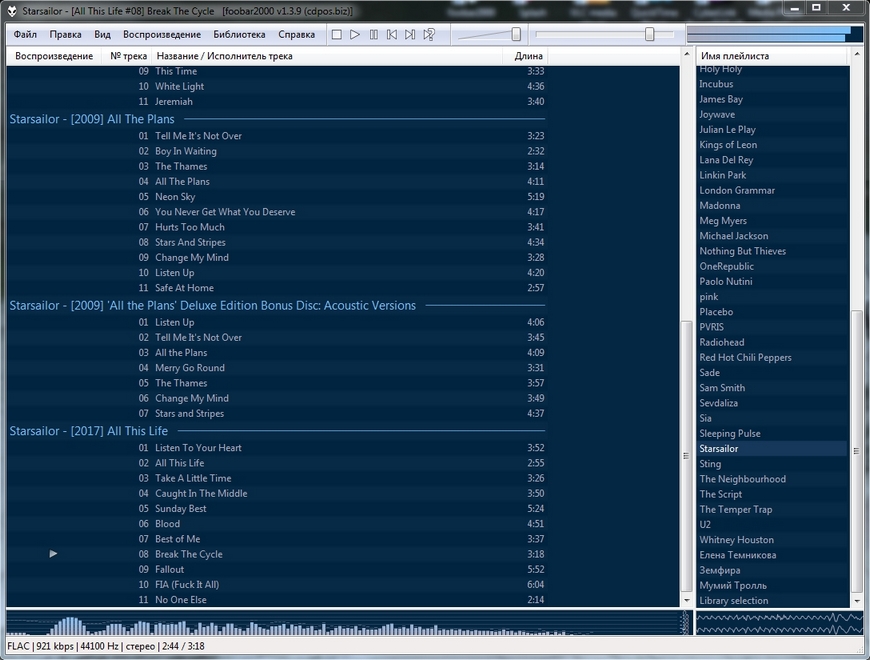Select the Red Hot Chili Peppers playlist
Screen dimensions: 870x660
[x=772, y=358]
